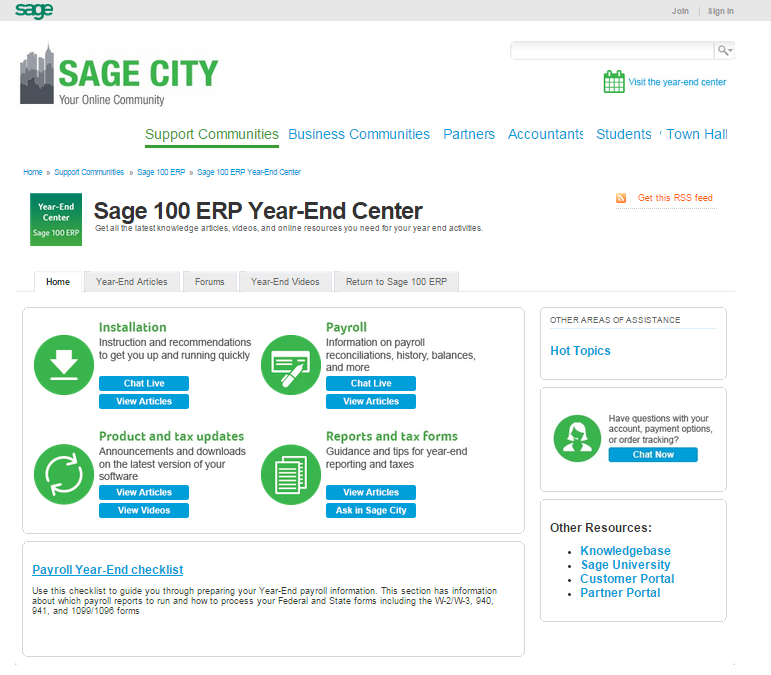
Task: Click View Articles under Reports and tax forms
Action: point(371,493)
